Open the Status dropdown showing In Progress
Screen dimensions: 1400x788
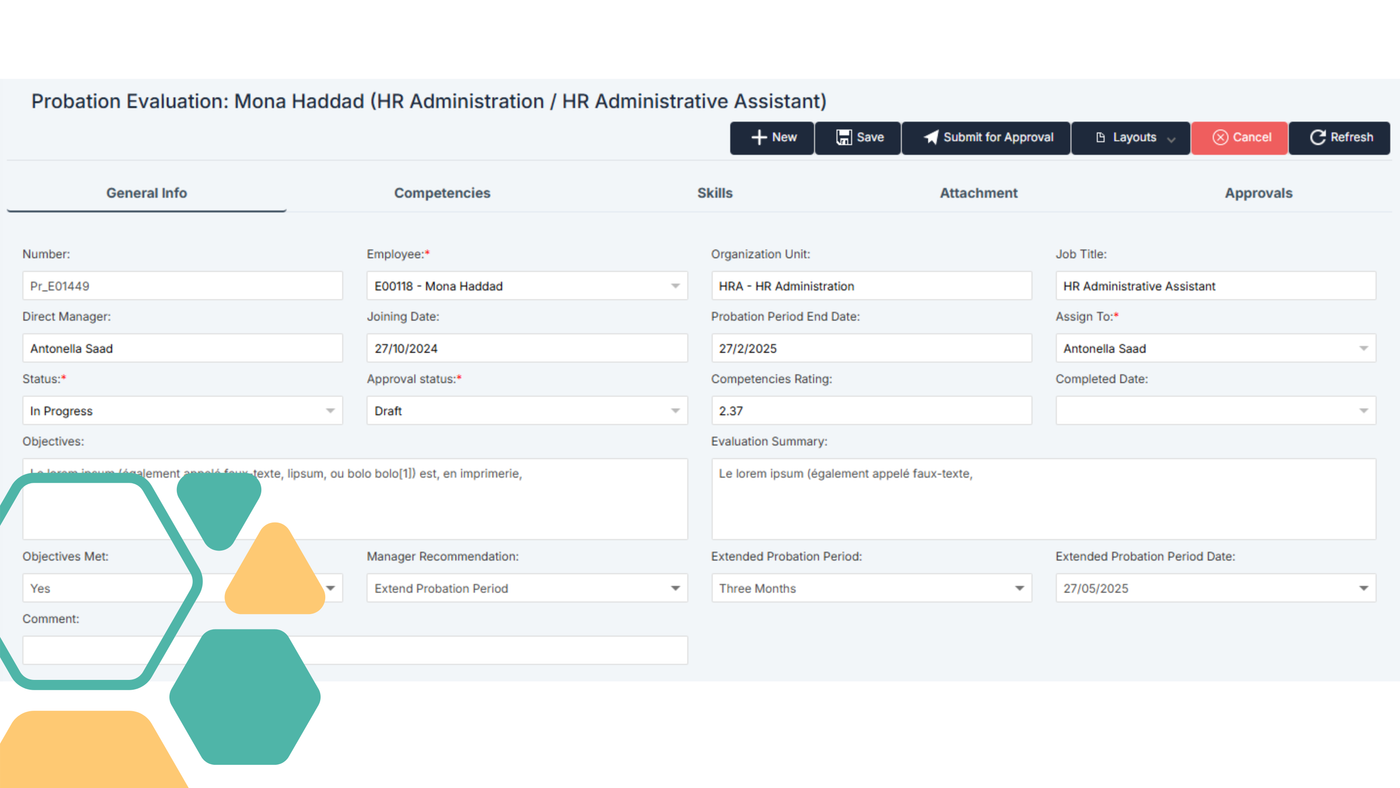(x=330, y=410)
